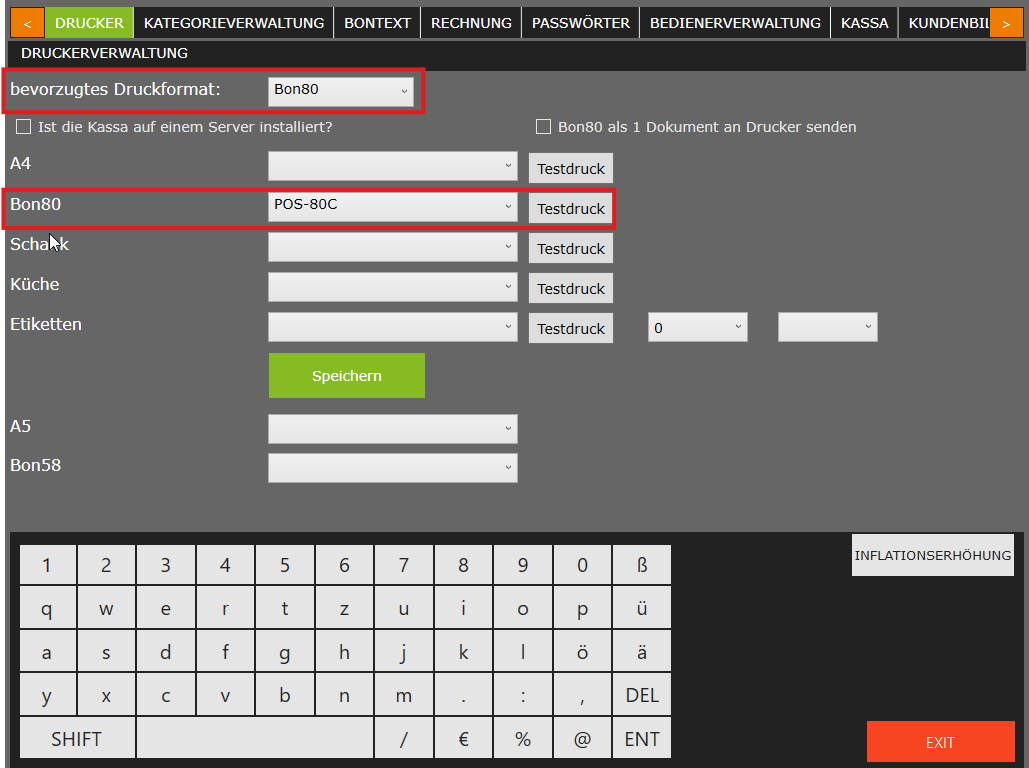The width and height of the screenshot is (1029, 768).
Task: Click the red EXIT button
Action: point(940,742)
